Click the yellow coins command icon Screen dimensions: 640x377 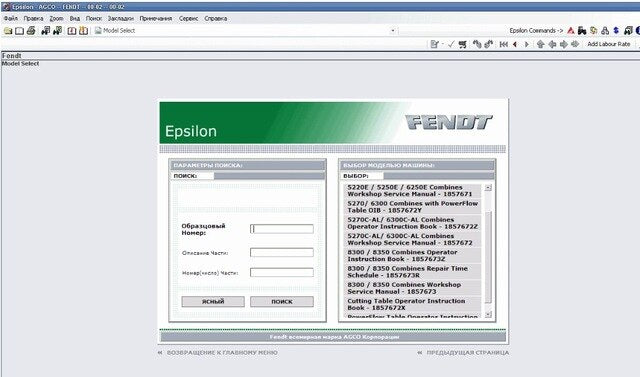[593, 31]
